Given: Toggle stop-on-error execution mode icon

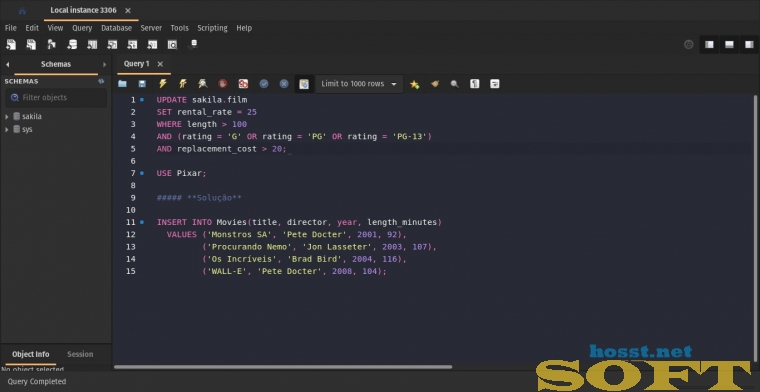Looking at the screenshot, I should pyautogui.click(x=243, y=84).
